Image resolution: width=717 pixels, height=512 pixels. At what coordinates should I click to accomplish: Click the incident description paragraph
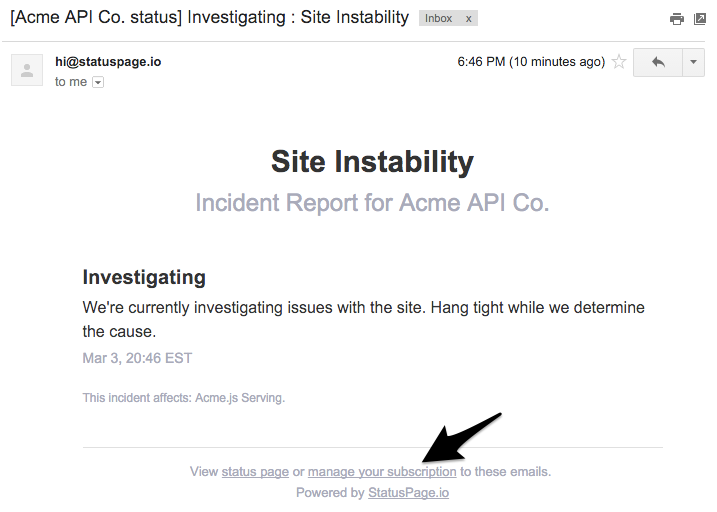(364, 319)
